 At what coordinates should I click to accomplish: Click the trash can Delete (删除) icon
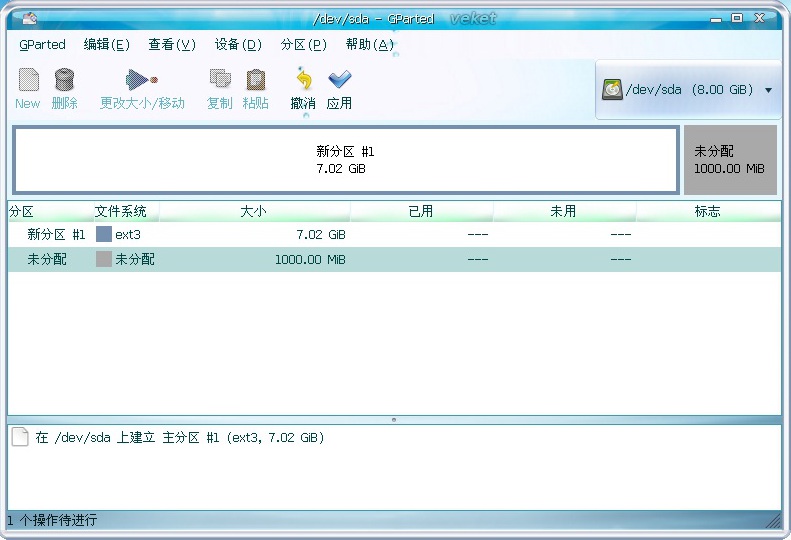[x=65, y=80]
